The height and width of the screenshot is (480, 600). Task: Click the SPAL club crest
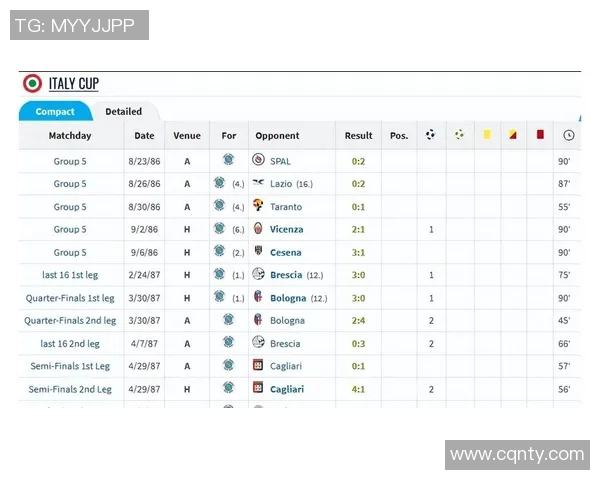(259, 161)
